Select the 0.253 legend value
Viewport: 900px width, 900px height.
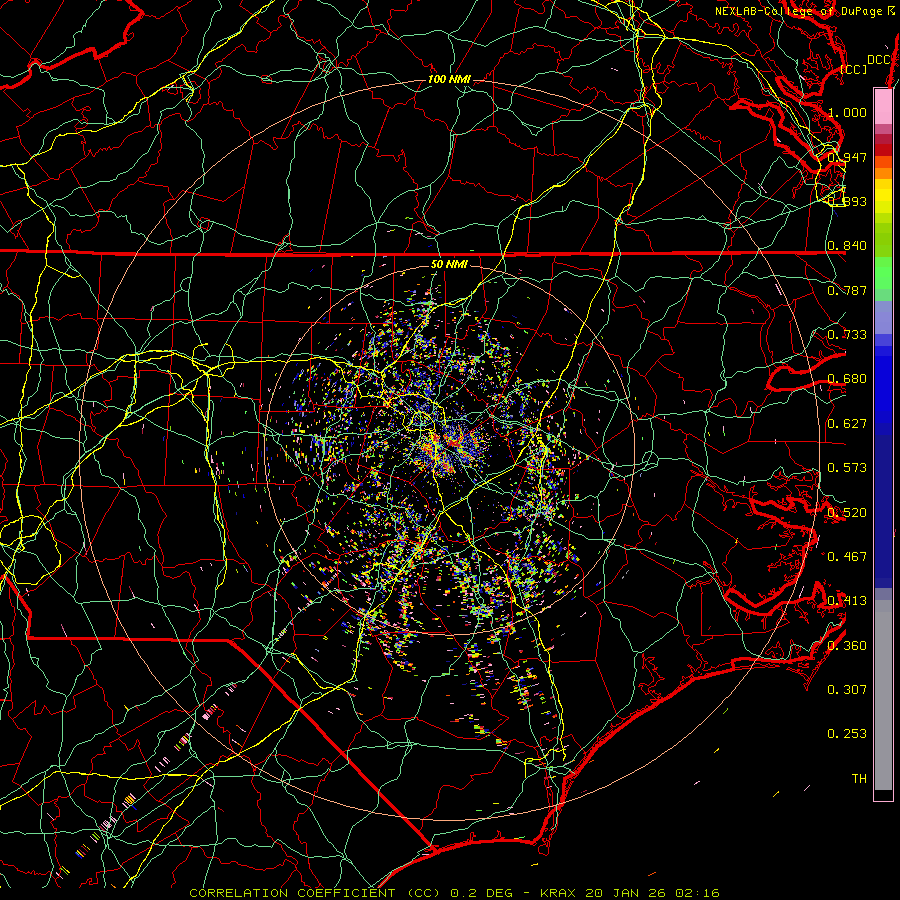(847, 734)
